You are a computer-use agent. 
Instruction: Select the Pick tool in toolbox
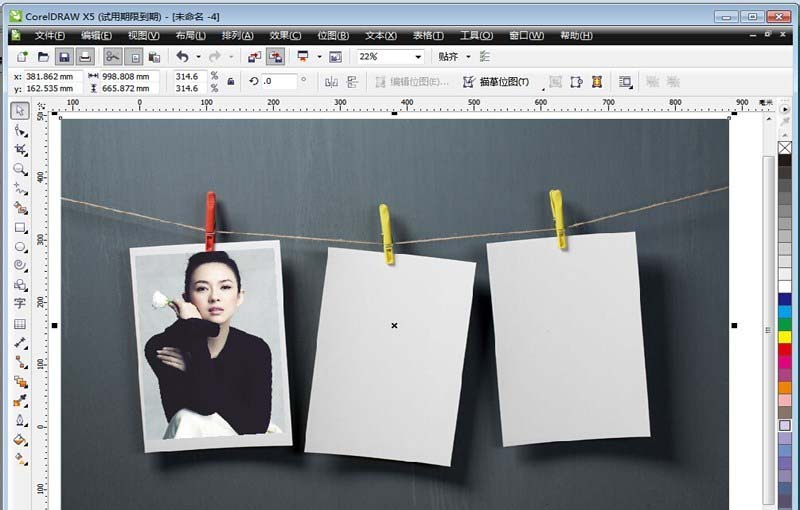point(19,110)
